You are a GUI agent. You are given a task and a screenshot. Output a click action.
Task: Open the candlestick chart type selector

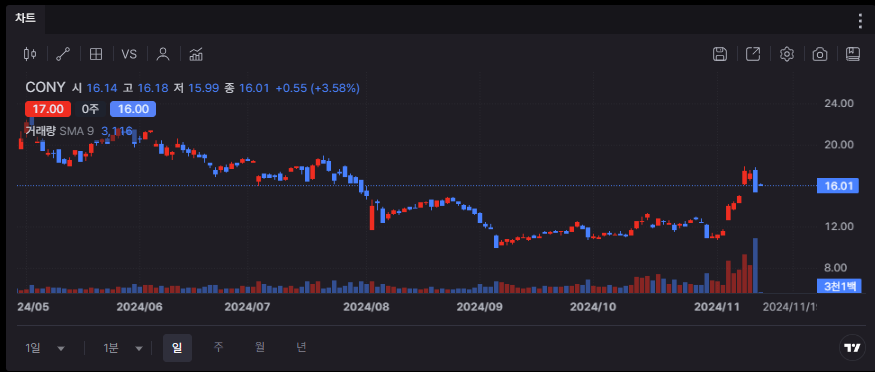pyautogui.click(x=30, y=54)
